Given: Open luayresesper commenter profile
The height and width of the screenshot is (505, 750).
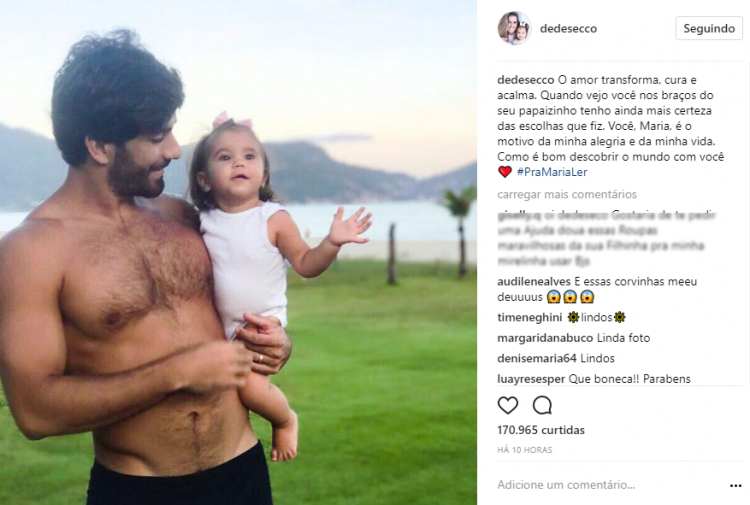Looking at the screenshot, I should pyautogui.click(x=531, y=379).
